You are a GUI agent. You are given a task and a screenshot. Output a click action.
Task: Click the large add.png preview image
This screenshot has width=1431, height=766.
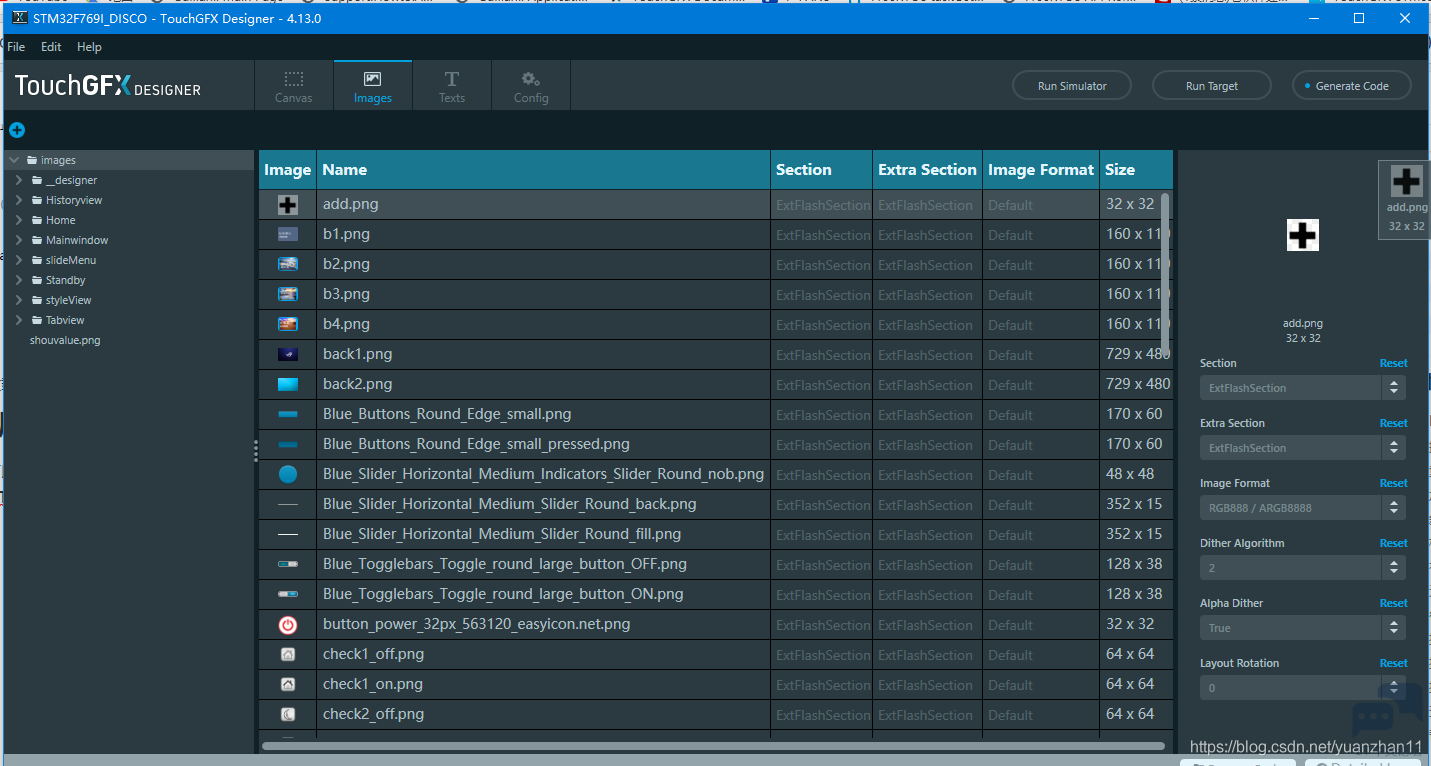click(1302, 235)
